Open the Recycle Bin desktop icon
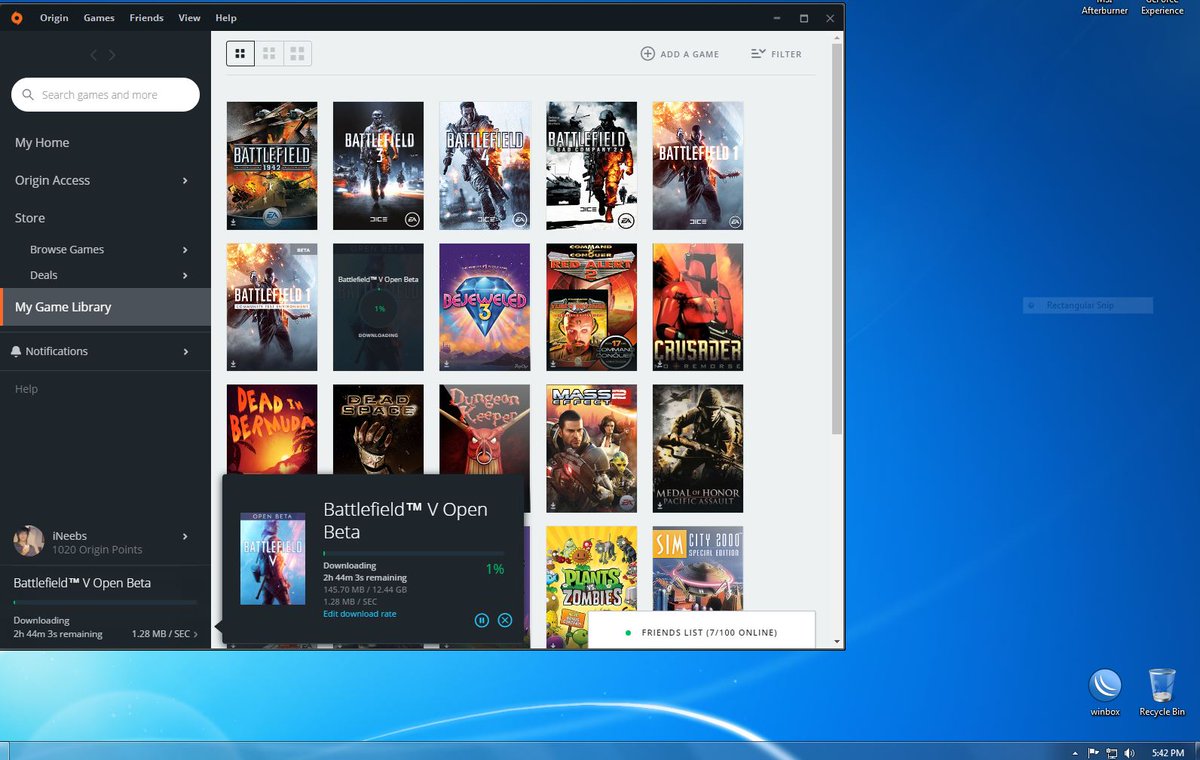The height and width of the screenshot is (760, 1200). point(1162,692)
